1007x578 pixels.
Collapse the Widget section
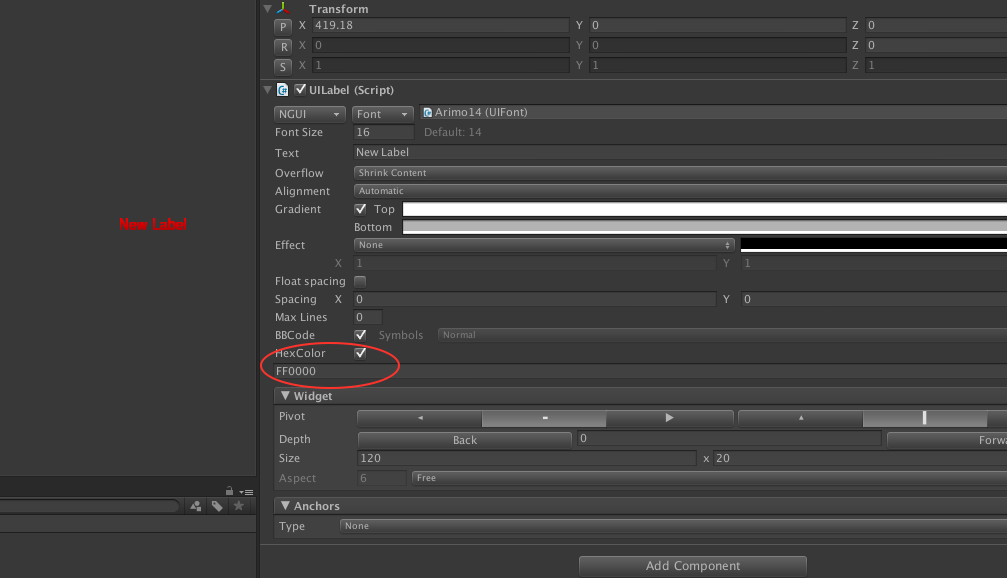pyautogui.click(x=285, y=396)
